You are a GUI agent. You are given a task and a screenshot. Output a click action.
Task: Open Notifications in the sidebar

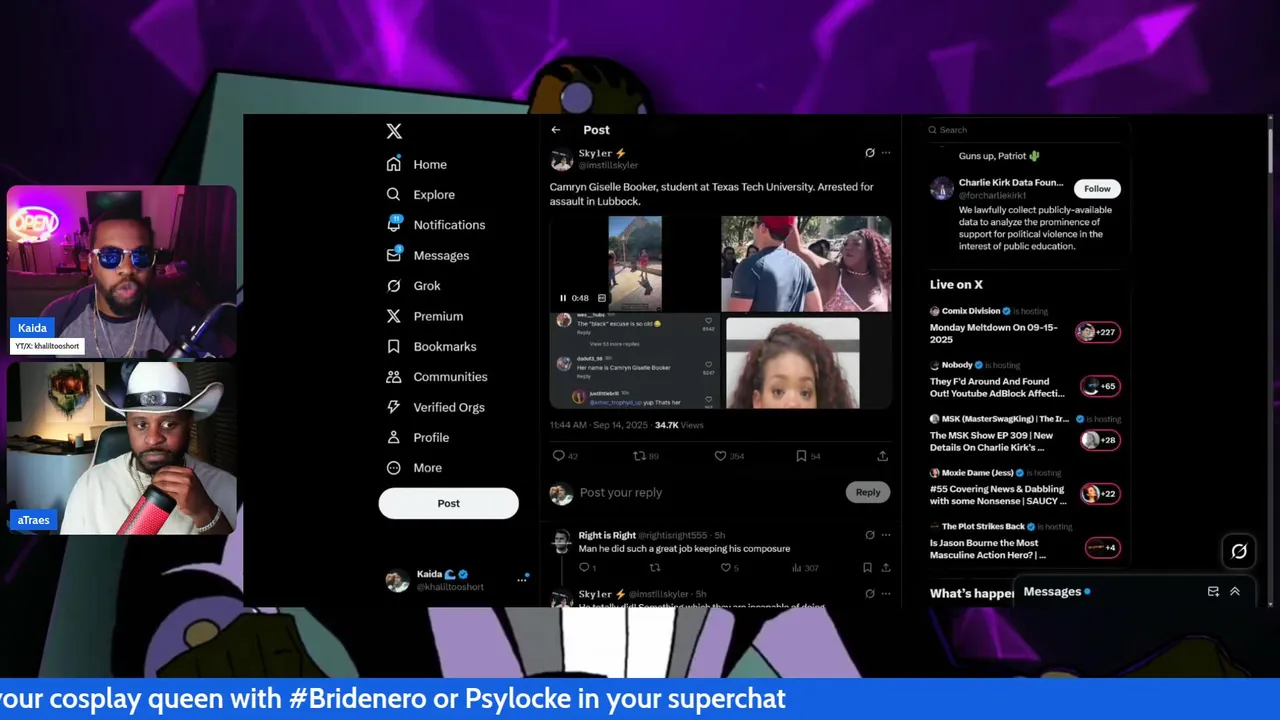(436, 225)
